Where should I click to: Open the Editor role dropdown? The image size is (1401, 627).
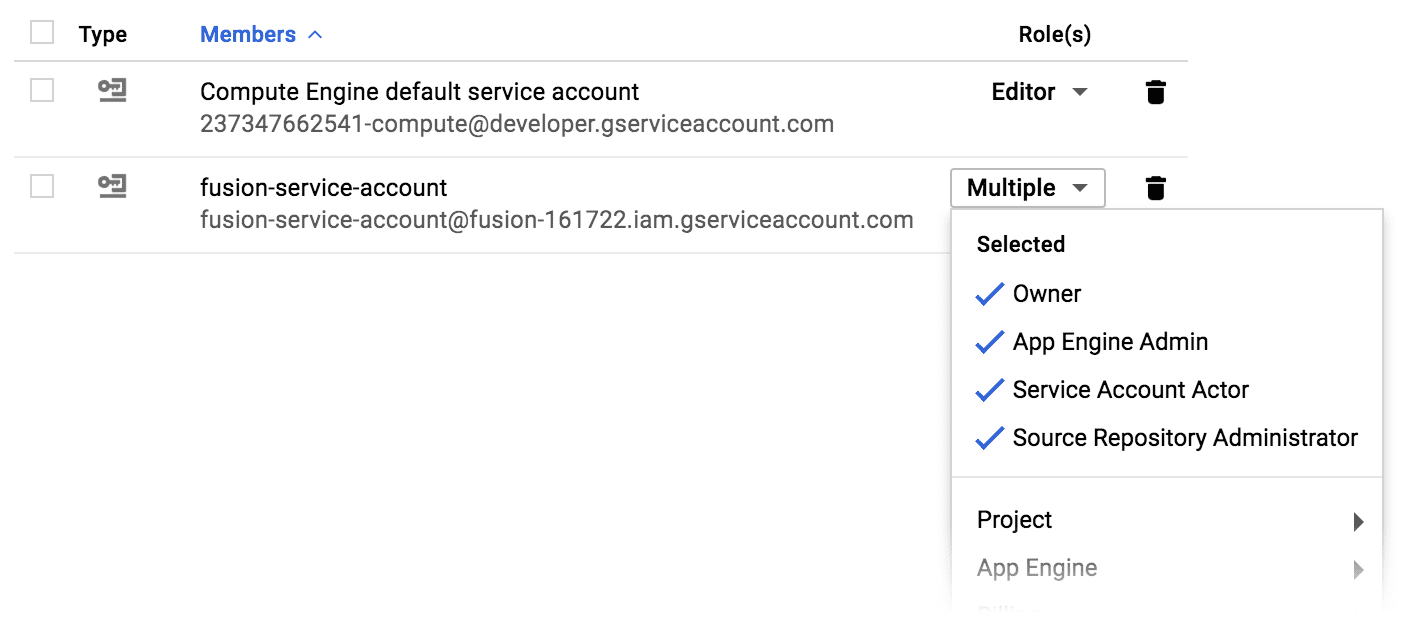(x=1041, y=91)
